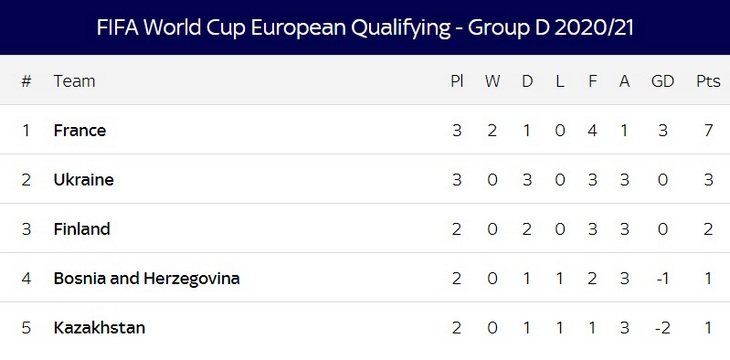Click Bosnia and Herzegovina's goal difference -1
This screenshot has width=730, height=360.
point(662,278)
